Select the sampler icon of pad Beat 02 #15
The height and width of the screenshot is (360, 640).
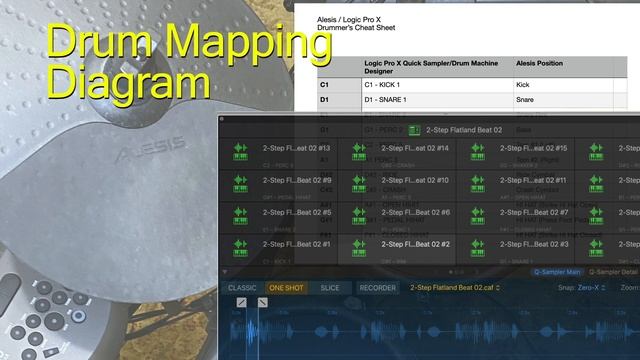click(478, 151)
